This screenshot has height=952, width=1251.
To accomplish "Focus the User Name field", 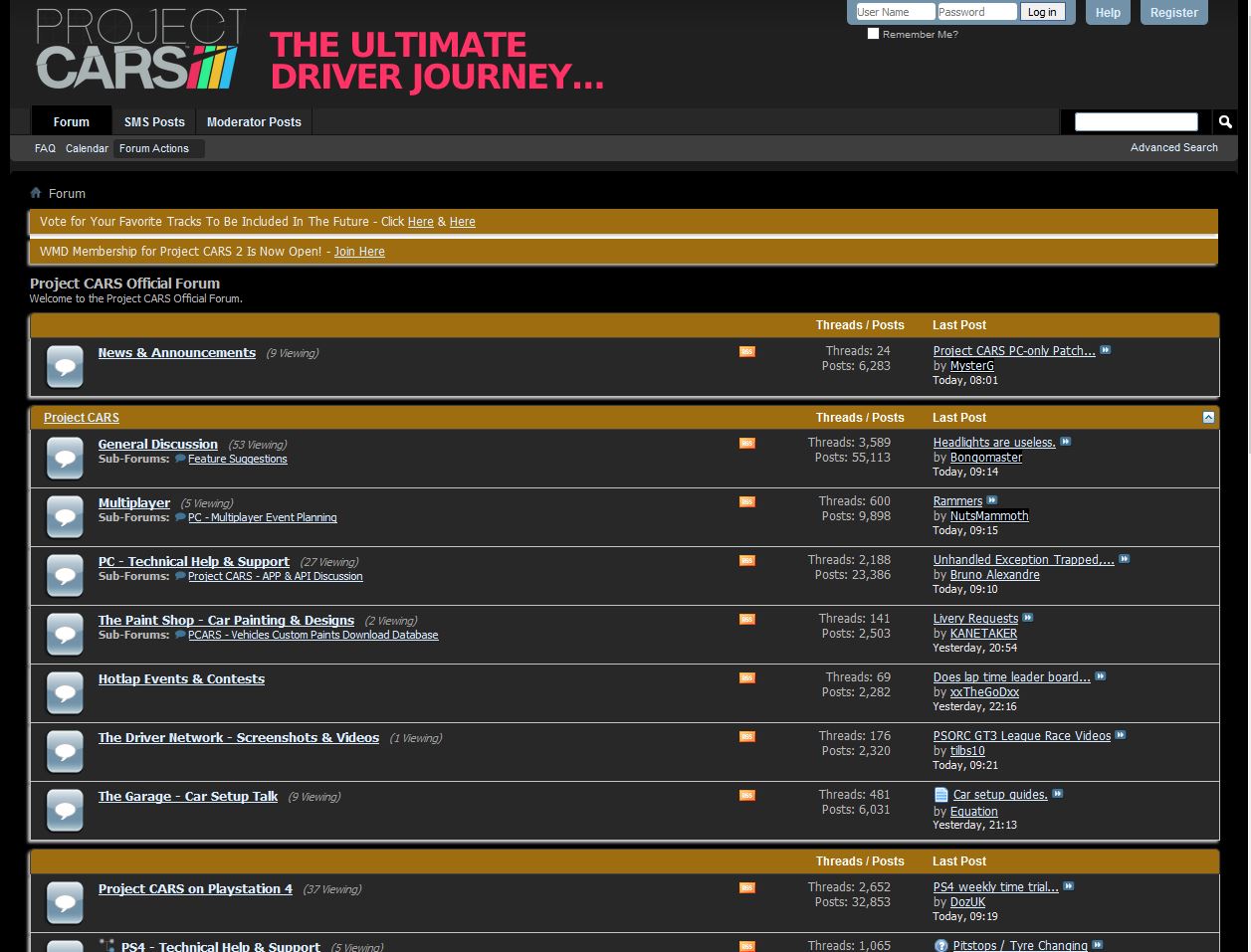I will (x=895, y=12).
